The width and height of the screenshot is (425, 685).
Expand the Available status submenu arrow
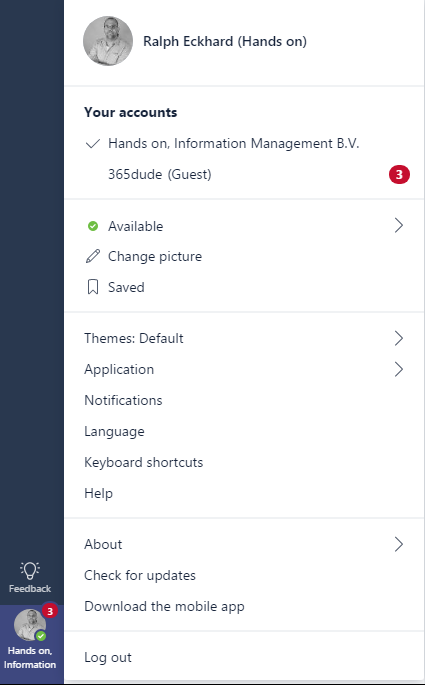[398, 226]
